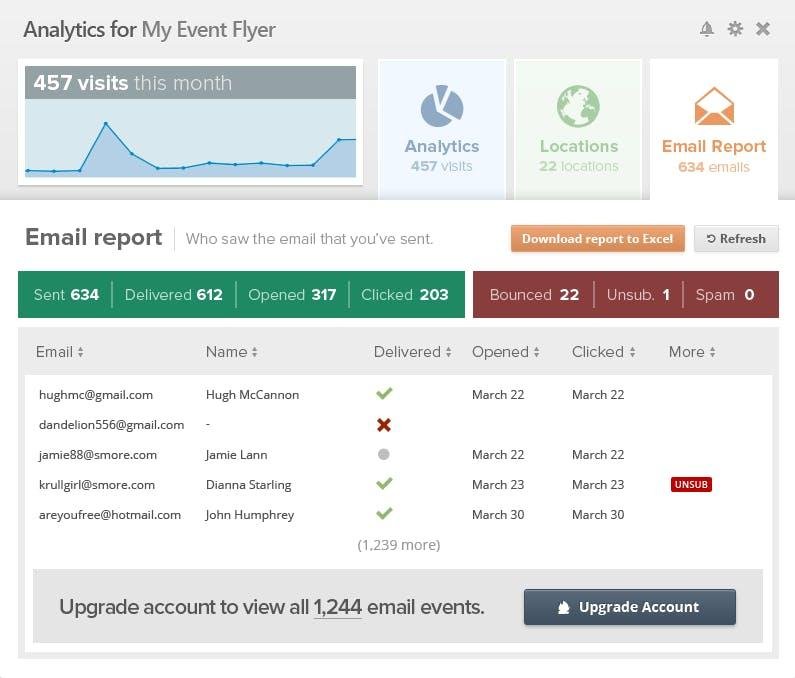Select hughmc@gmail.com email
Screen dimensions: 795x678
tap(96, 395)
